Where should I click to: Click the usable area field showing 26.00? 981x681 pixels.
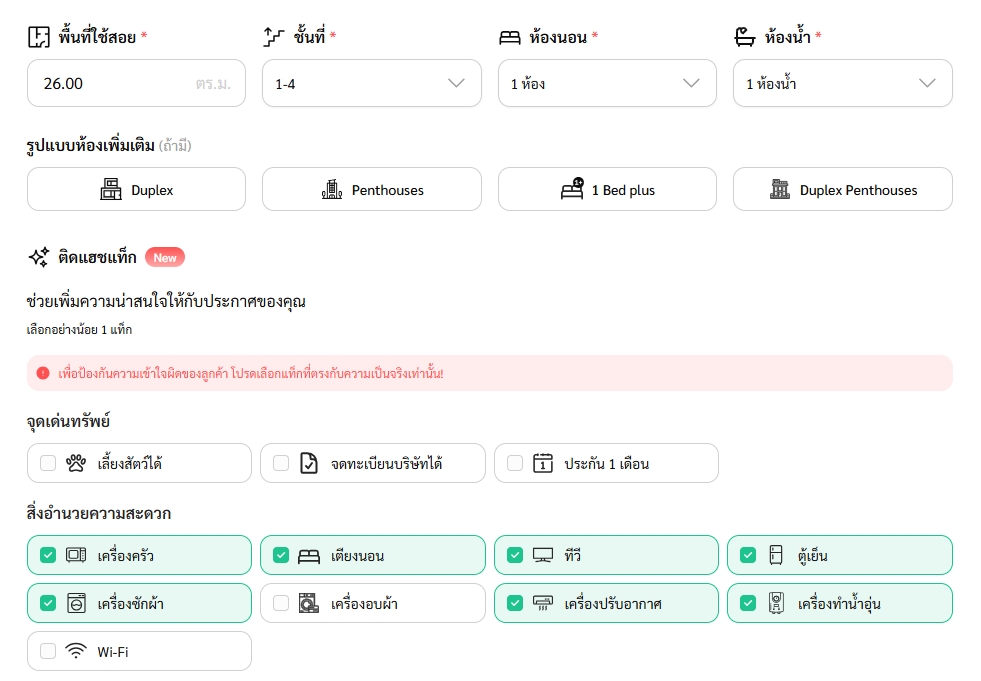[110, 83]
